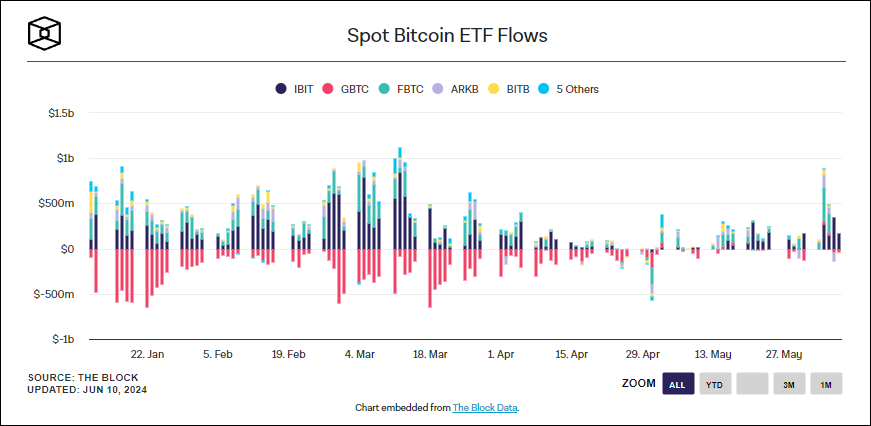Select the ALL zoom range
This screenshot has height=426, width=871.
point(678,384)
